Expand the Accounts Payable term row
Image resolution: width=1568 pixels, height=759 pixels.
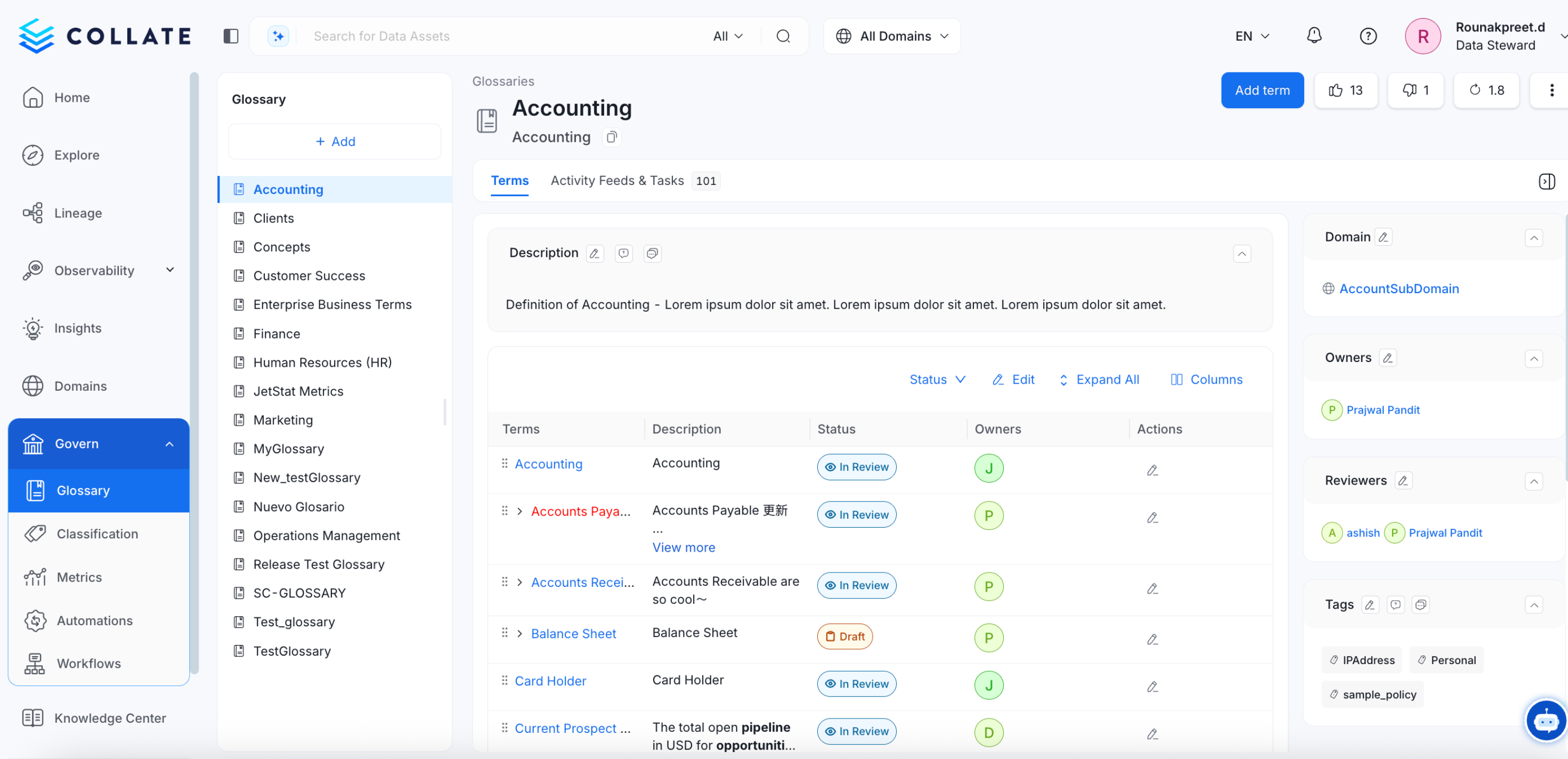tap(519, 511)
